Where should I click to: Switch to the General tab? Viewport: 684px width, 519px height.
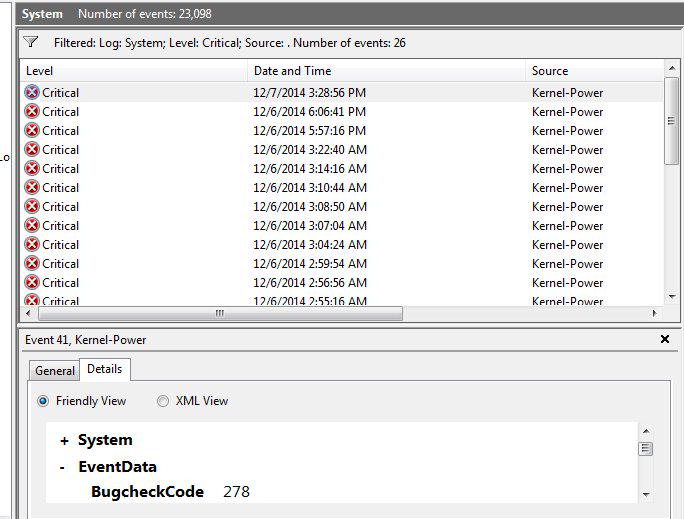pyautogui.click(x=55, y=371)
